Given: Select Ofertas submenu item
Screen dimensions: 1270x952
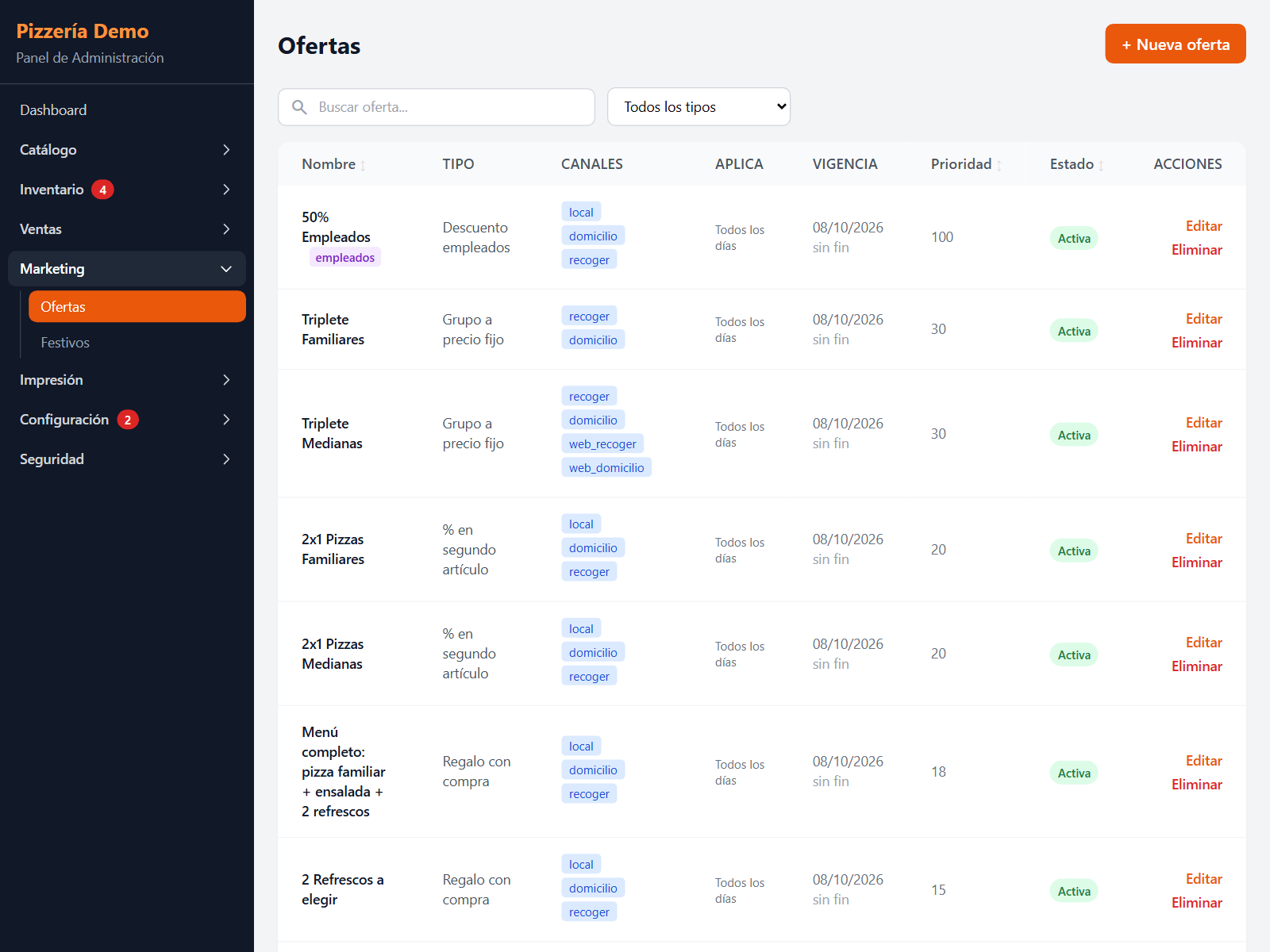Looking at the screenshot, I should tap(137, 306).
